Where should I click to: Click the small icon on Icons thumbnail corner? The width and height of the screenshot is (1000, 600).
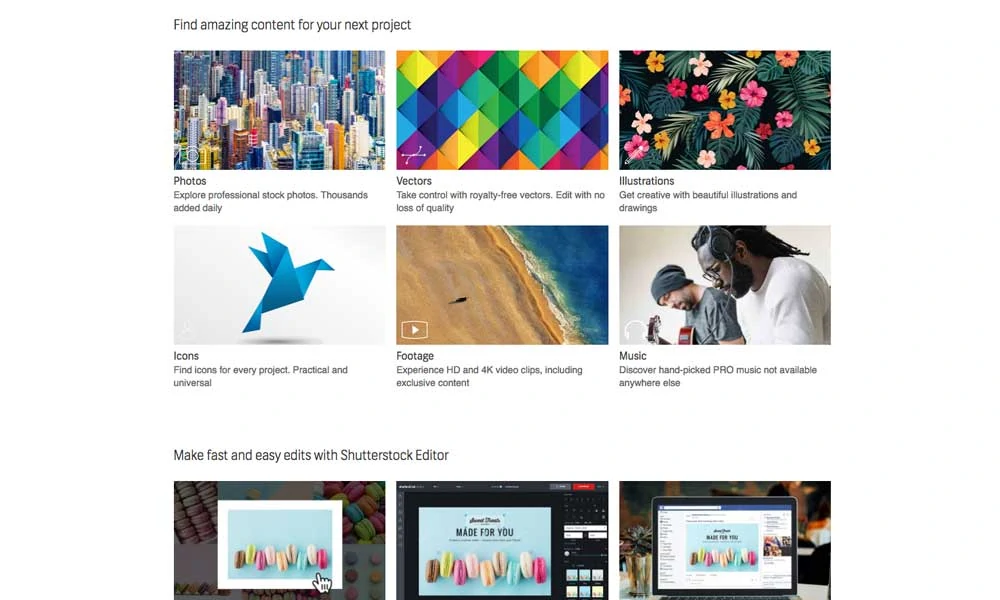pyautogui.click(x=185, y=330)
